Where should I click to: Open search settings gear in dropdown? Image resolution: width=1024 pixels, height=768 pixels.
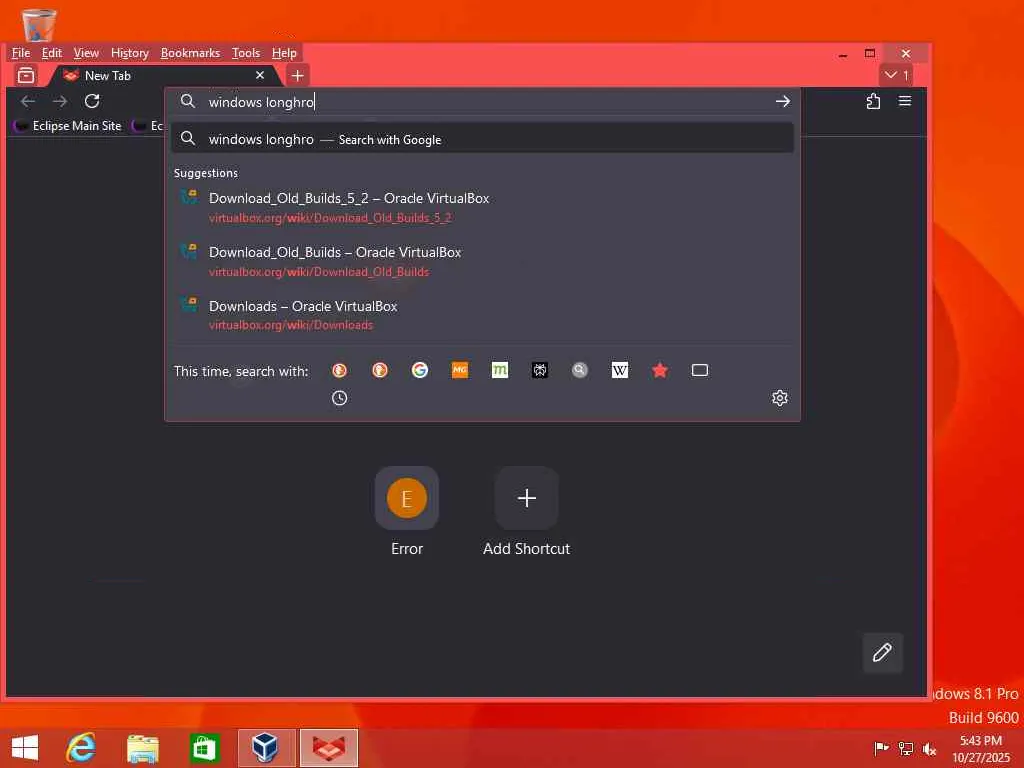780,398
